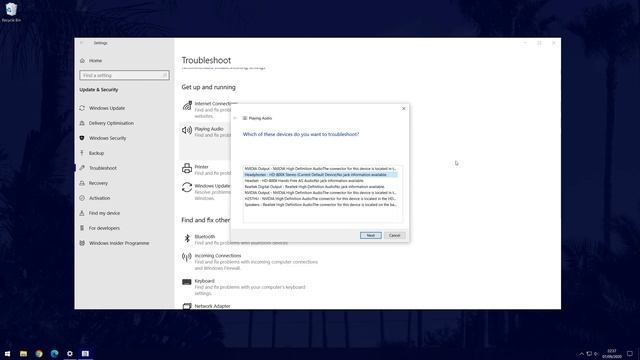Open Microsoft Edge from taskbar
The height and width of the screenshot is (360, 640).
point(54,353)
